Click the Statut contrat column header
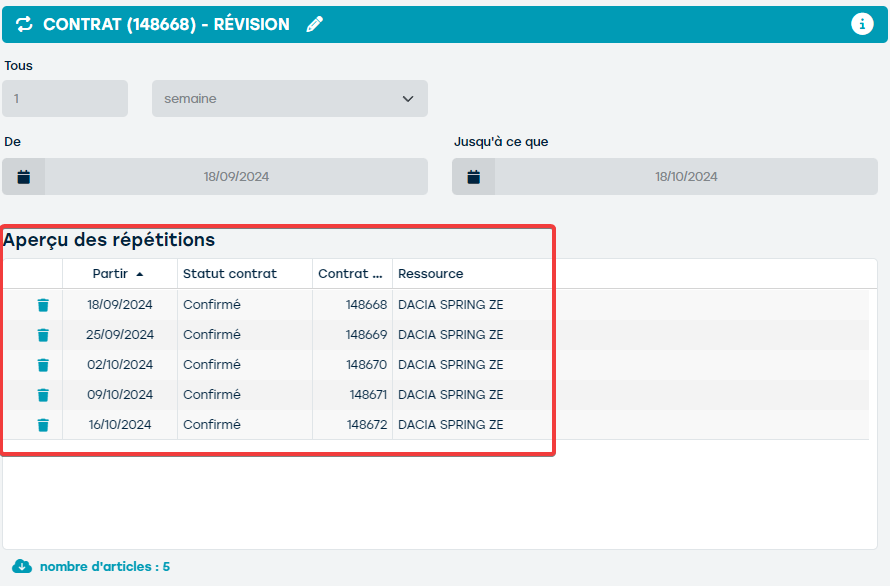The image size is (890, 586). pyautogui.click(x=245, y=274)
